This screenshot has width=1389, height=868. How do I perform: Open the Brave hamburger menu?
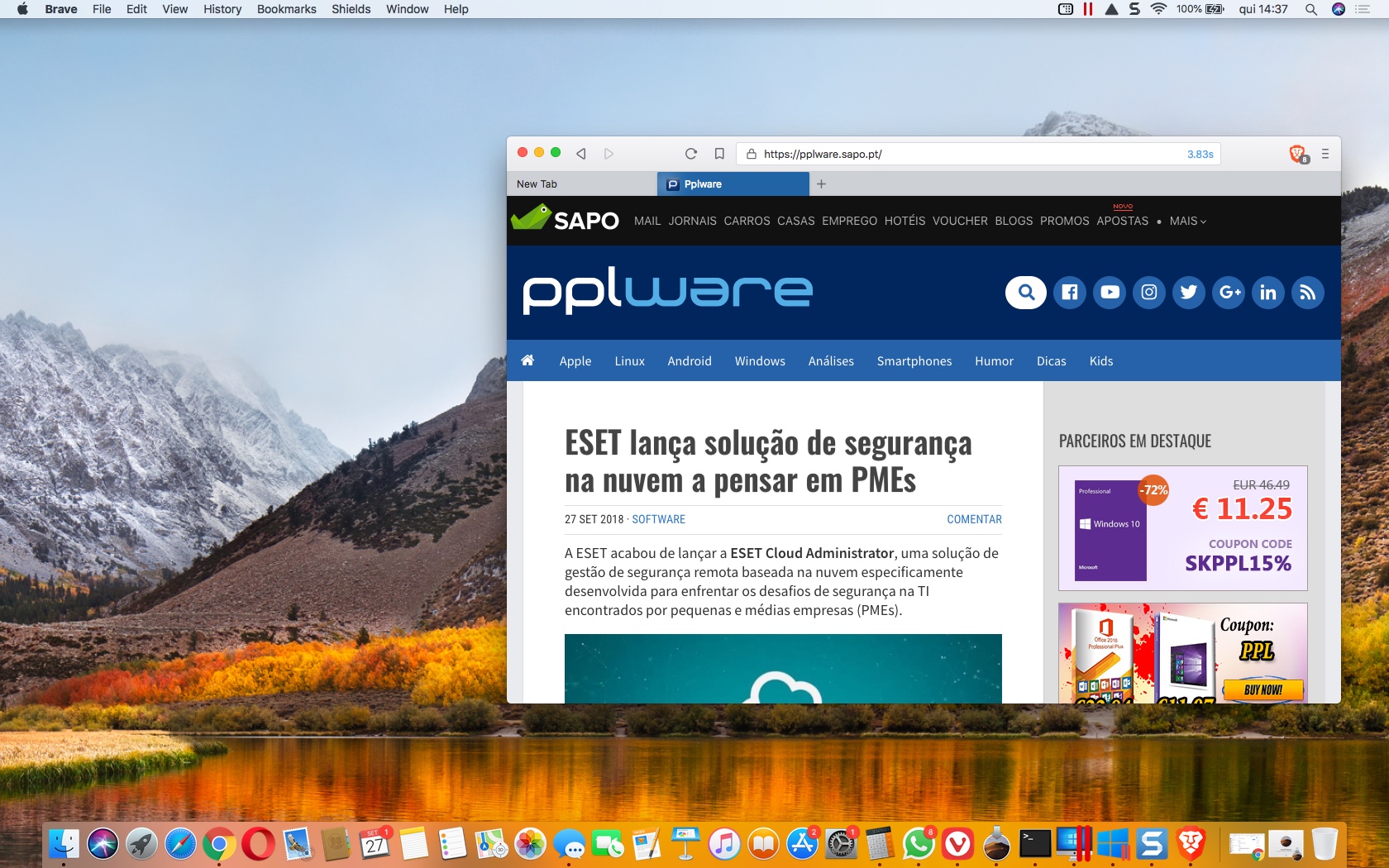(1325, 154)
